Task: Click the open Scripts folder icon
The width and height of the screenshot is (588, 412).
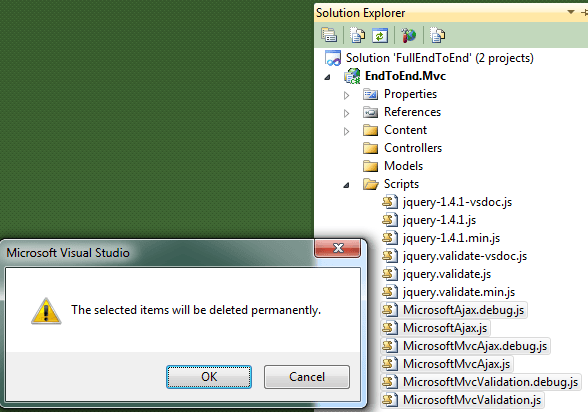Action: click(371, 184)
